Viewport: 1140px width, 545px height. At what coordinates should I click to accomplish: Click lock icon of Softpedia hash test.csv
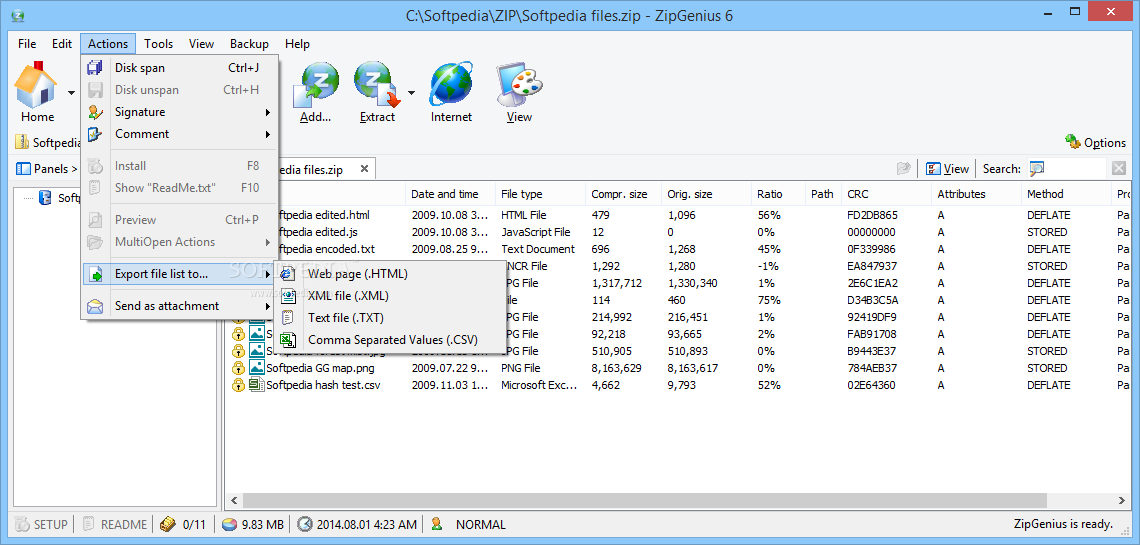point(238,385)
